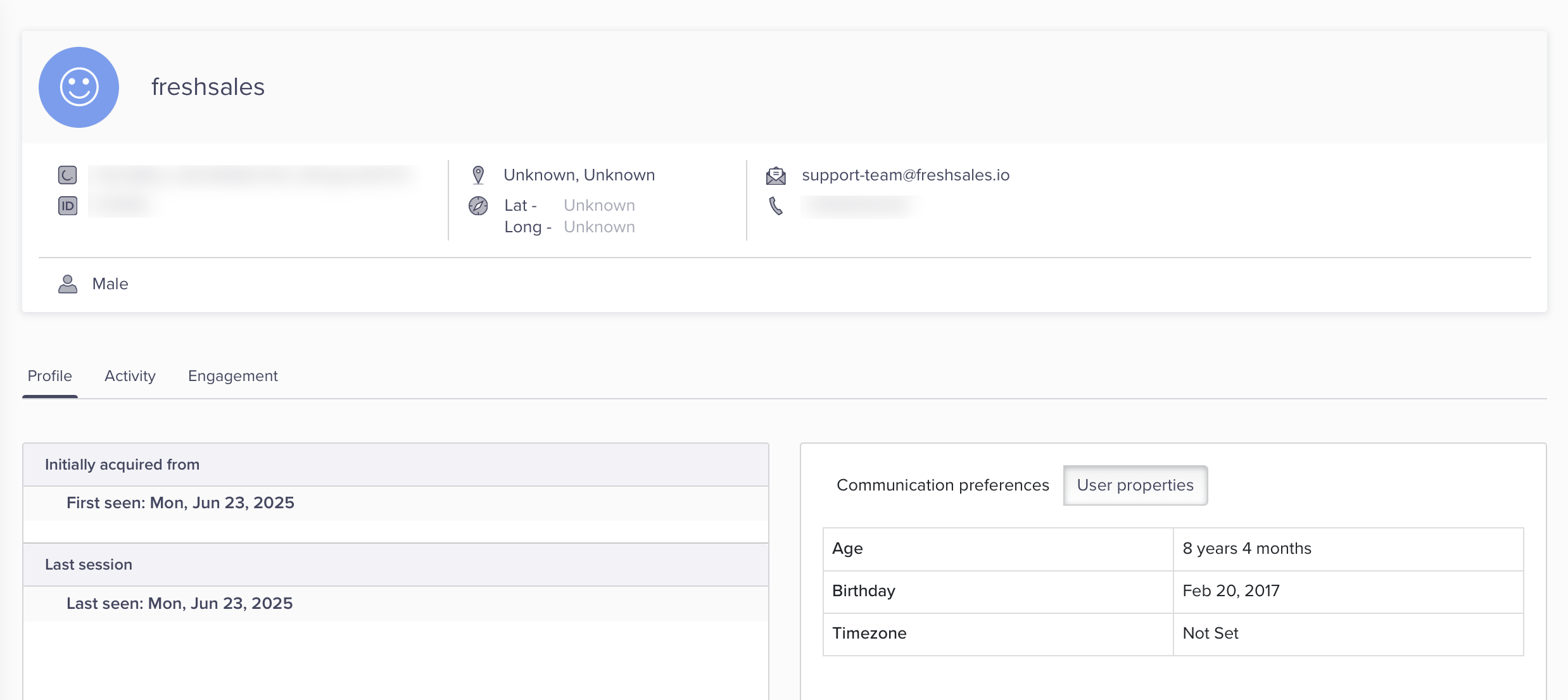Click the freshsales user name
Image resolution: width=1568 pixels, height=700 pixels.
208,87
